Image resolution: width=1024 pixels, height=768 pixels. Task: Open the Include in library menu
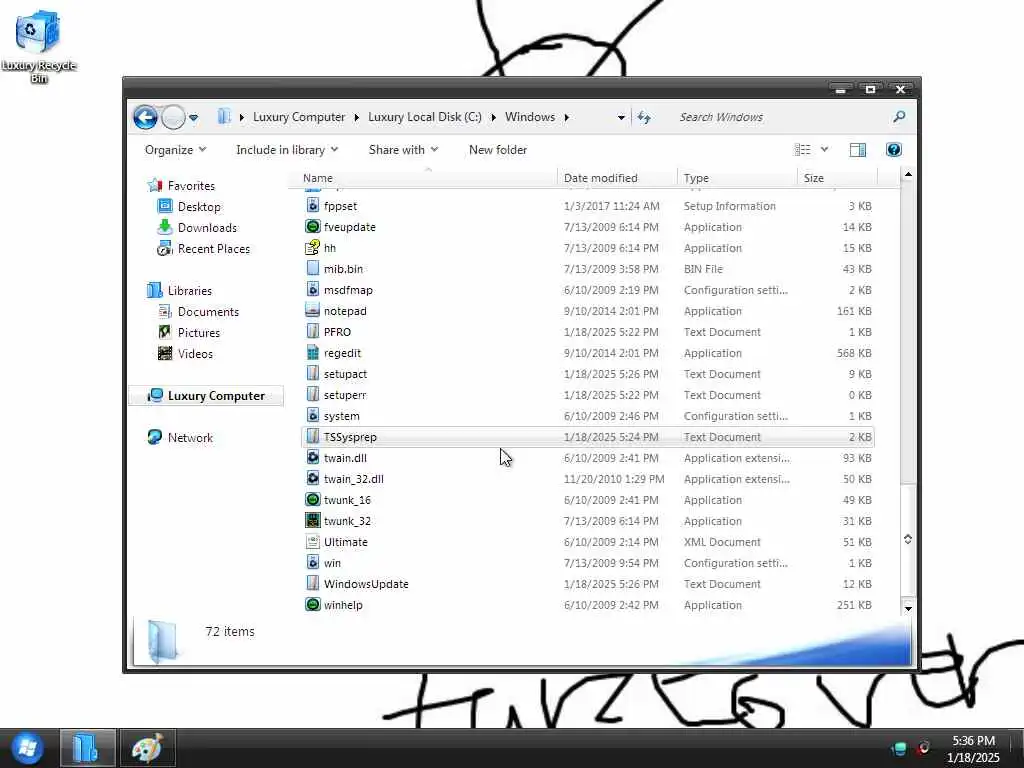(x=287, y=150)
